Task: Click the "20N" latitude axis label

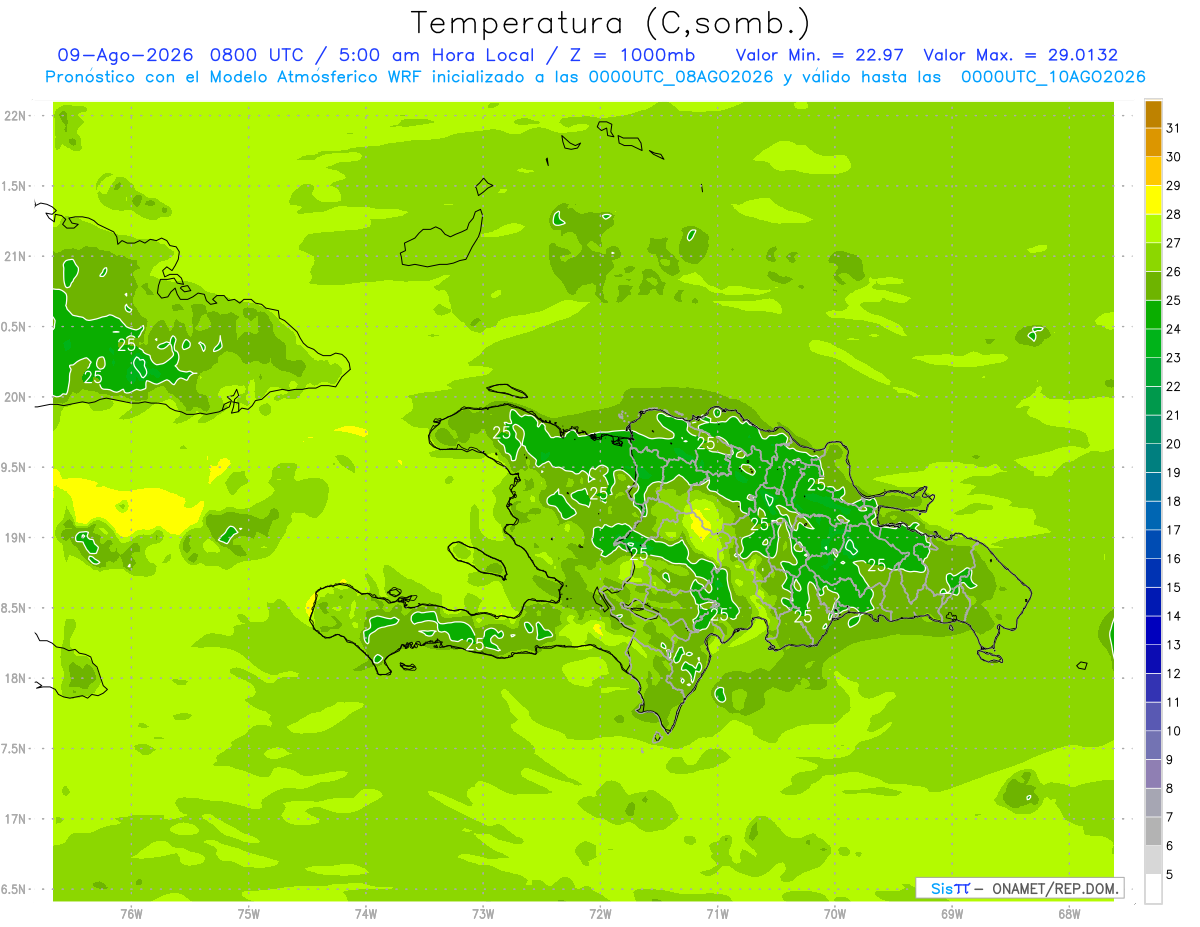Action: pos(15,397)
